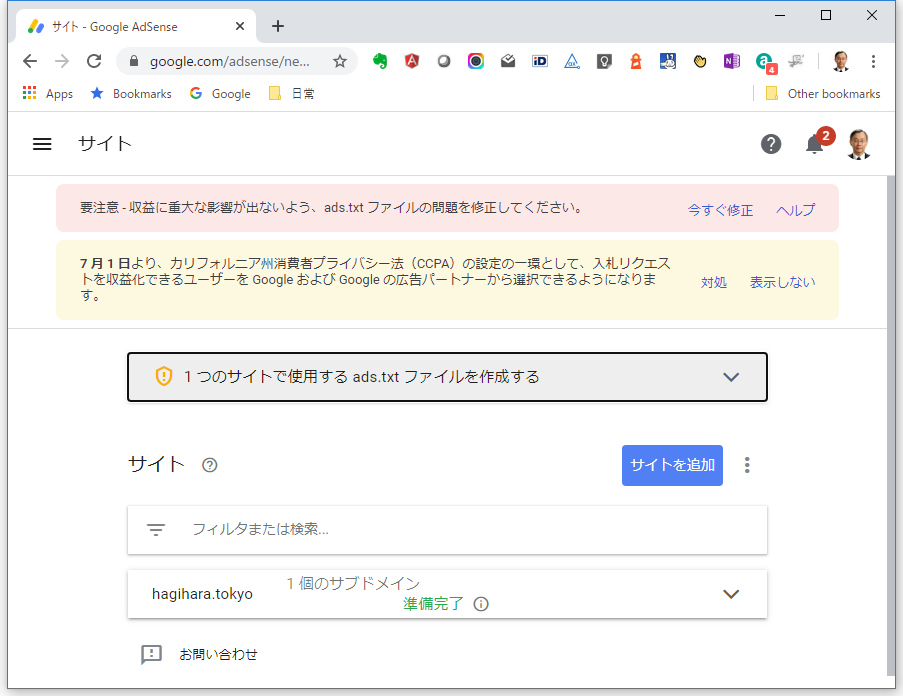Click the faded grey extension icon
This screenshot has width=903, height=696.
click(796, 61)
